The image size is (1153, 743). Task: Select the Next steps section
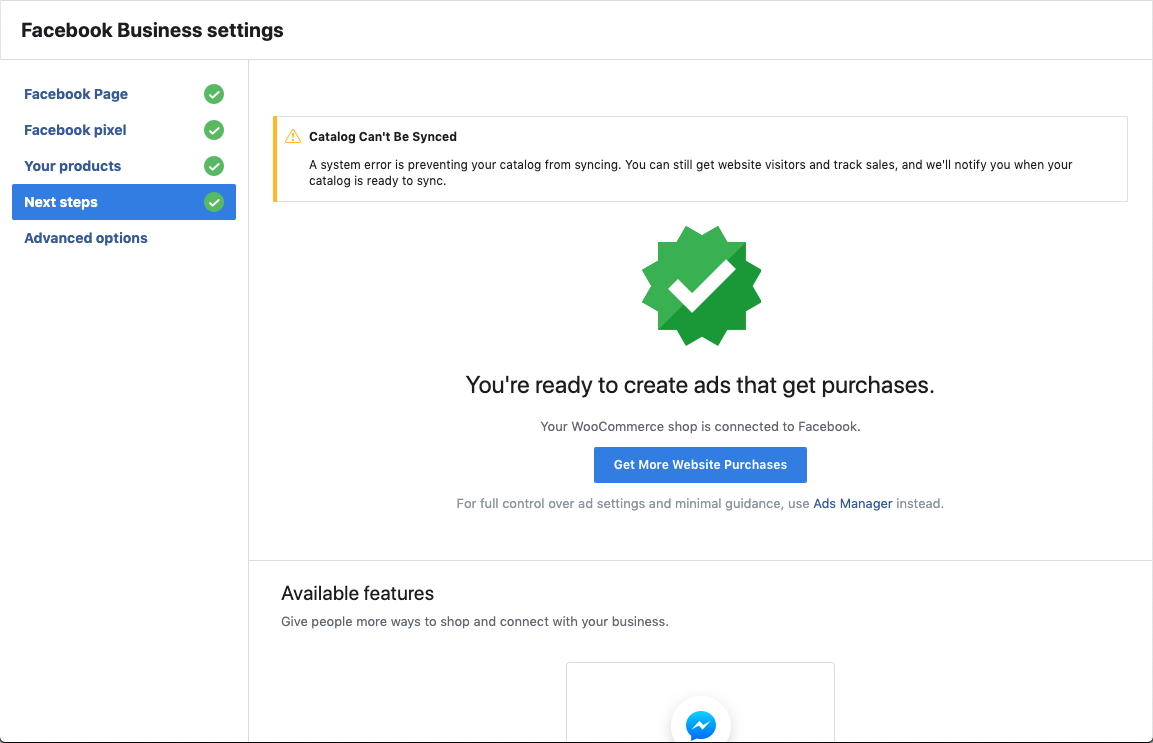point(124,202)
